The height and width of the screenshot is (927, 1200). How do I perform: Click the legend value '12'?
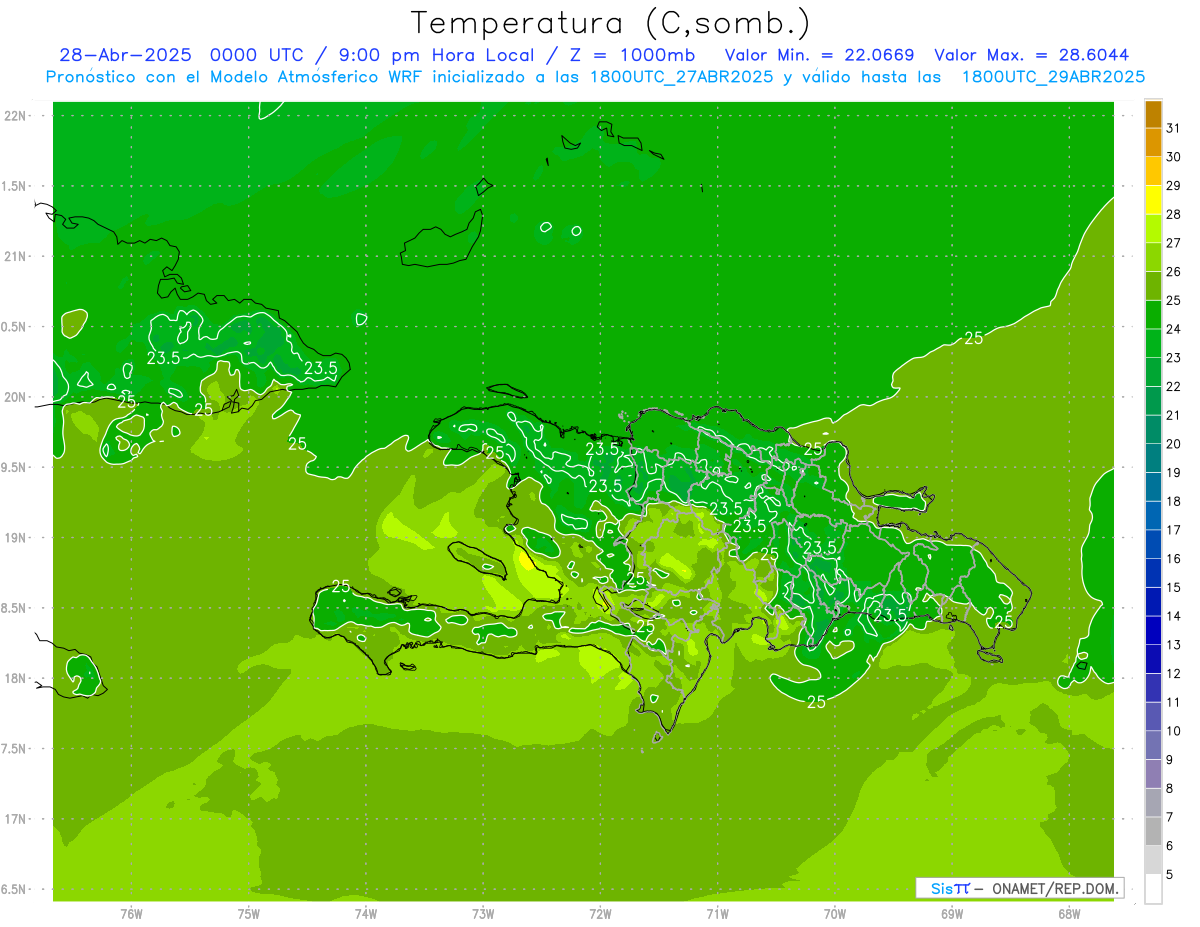tap(1174, 674)
